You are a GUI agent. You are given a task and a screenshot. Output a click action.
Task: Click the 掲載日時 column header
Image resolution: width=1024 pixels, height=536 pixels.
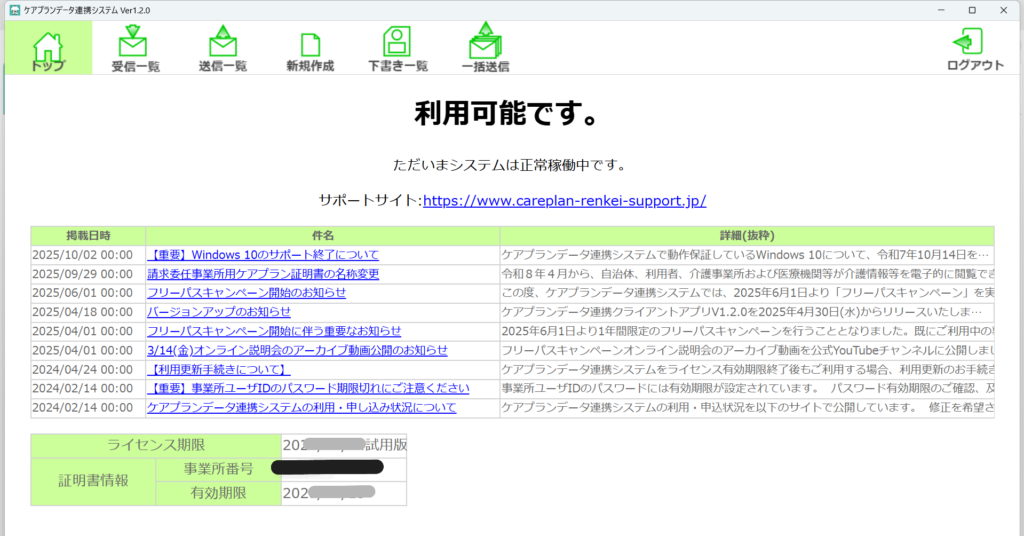point(88,236)
